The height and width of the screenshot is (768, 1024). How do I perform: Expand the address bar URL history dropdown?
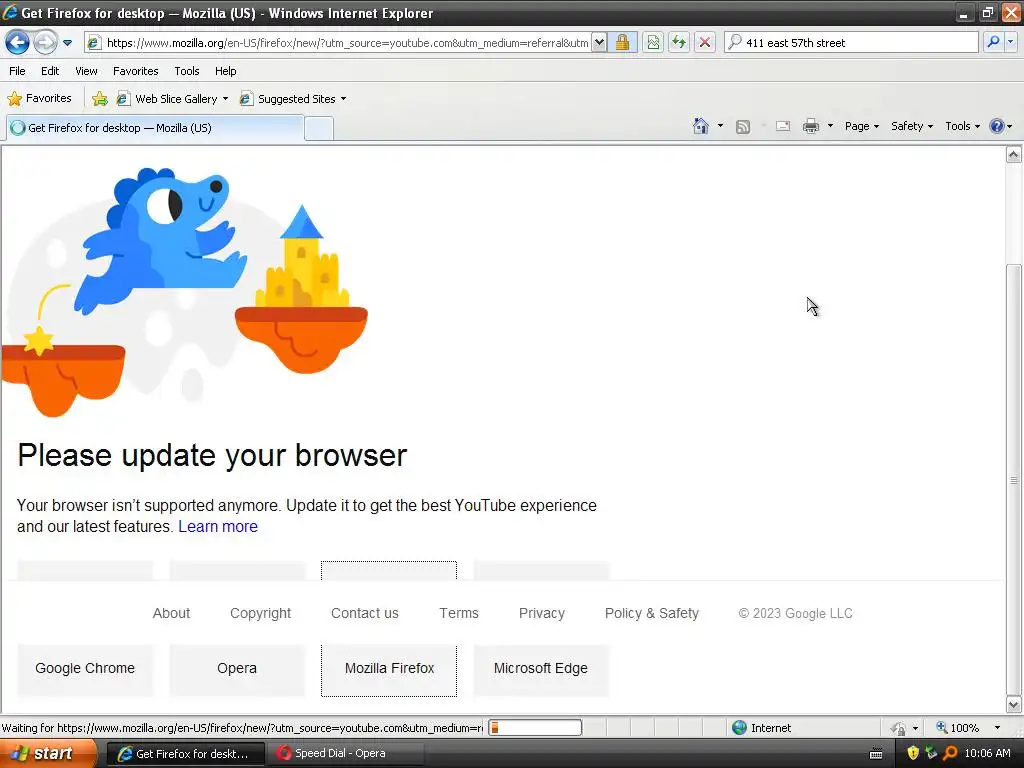click(x=599, y=42)
